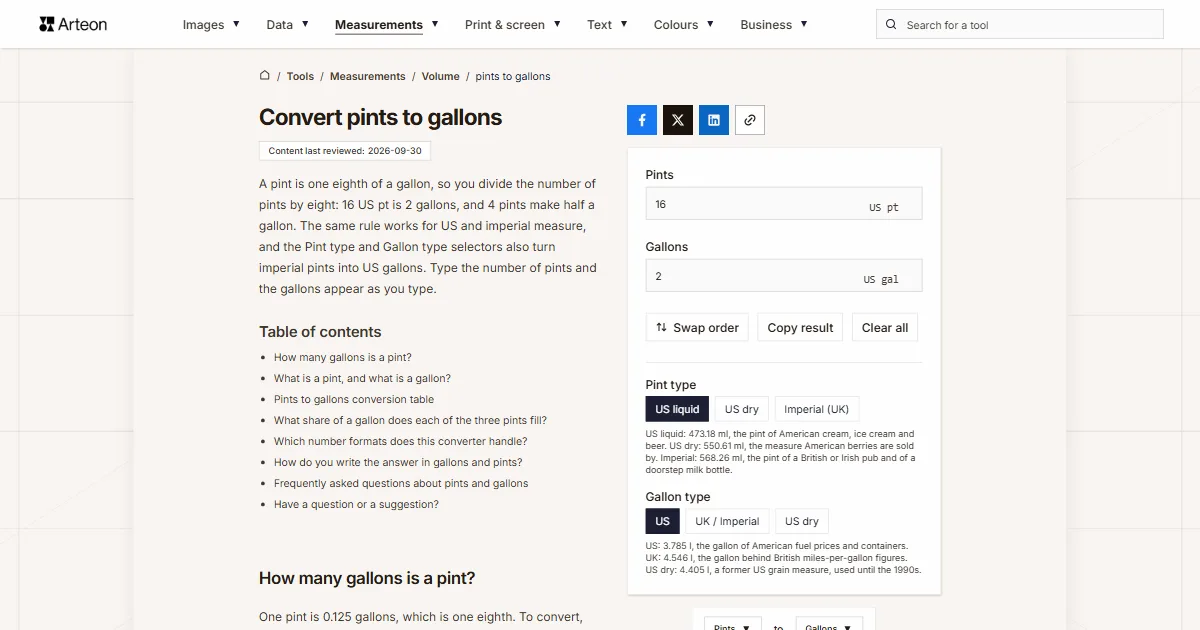Jump to "Which number formats does this converter handle?"
This screenshot has height=630, width=1200.
tap(400, 441)
